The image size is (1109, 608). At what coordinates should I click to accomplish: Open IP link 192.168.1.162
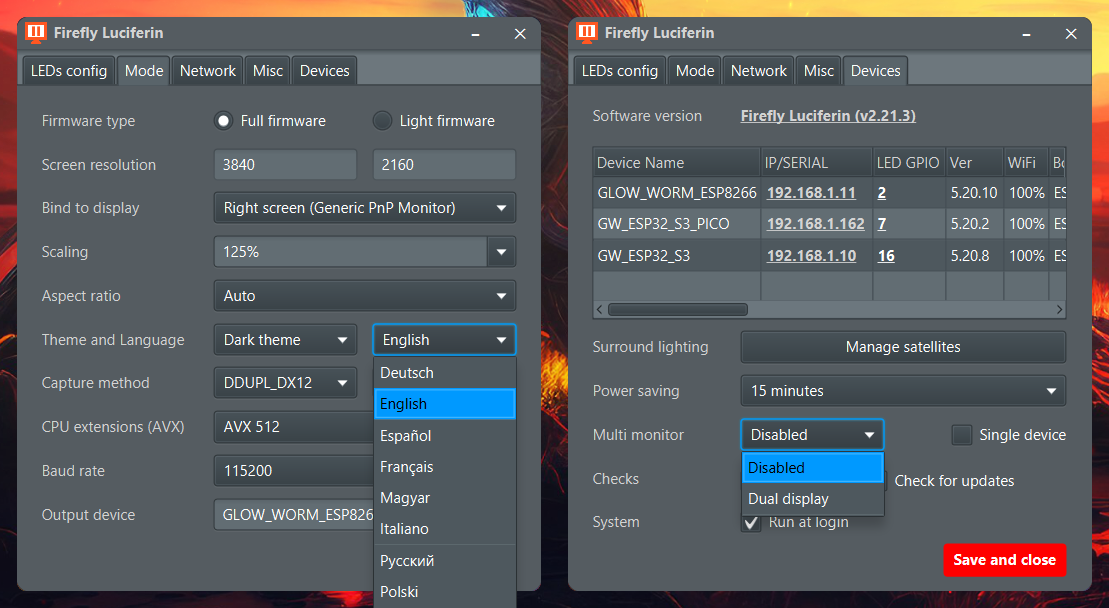(x=815, y=223)
